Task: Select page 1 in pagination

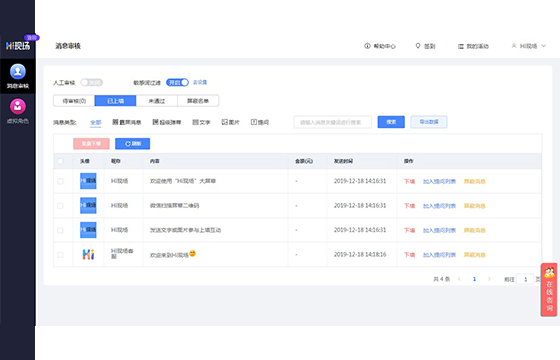Action: (x=474, y=279)
